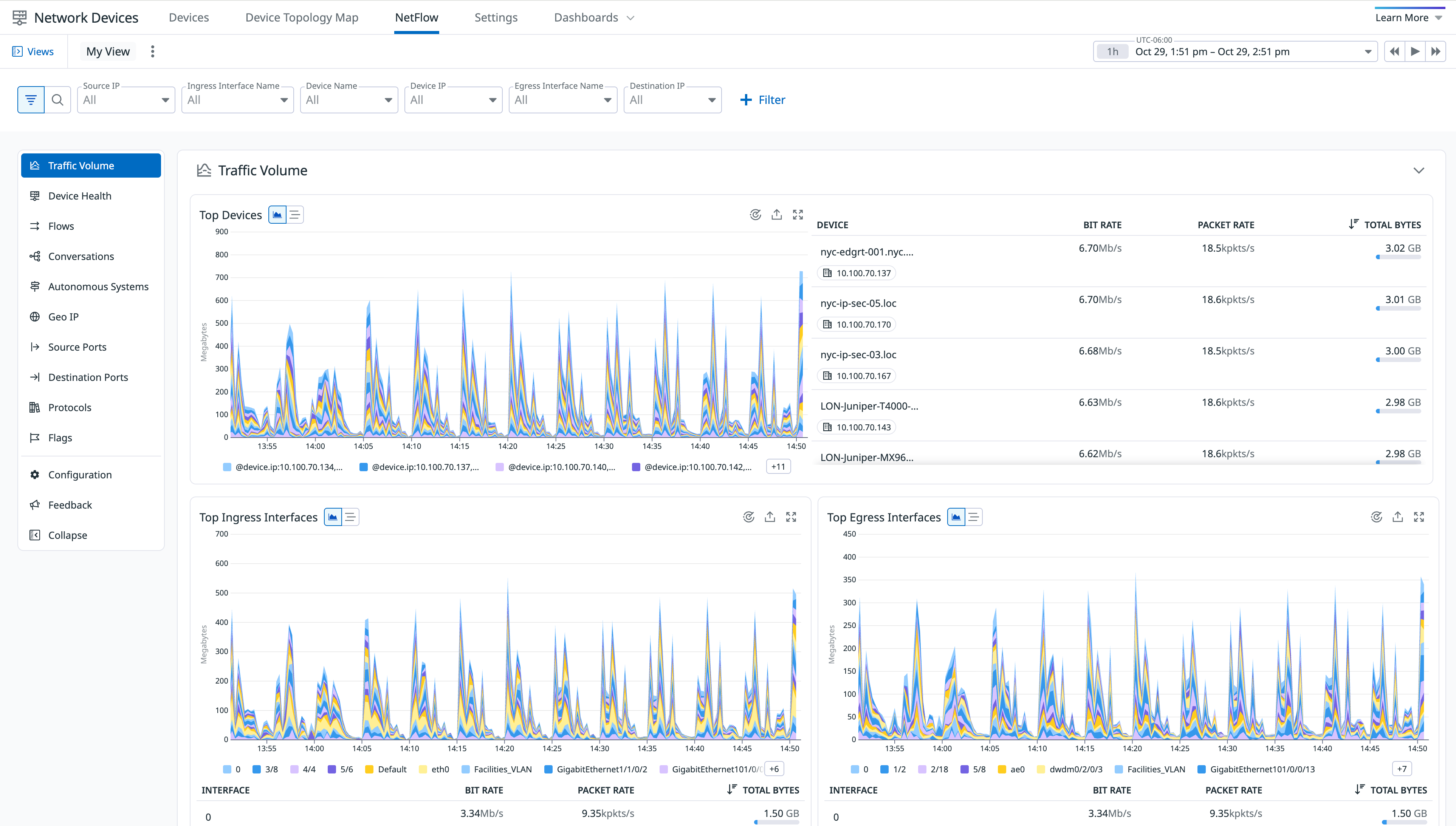Add a new Filter

coord(763,99)
